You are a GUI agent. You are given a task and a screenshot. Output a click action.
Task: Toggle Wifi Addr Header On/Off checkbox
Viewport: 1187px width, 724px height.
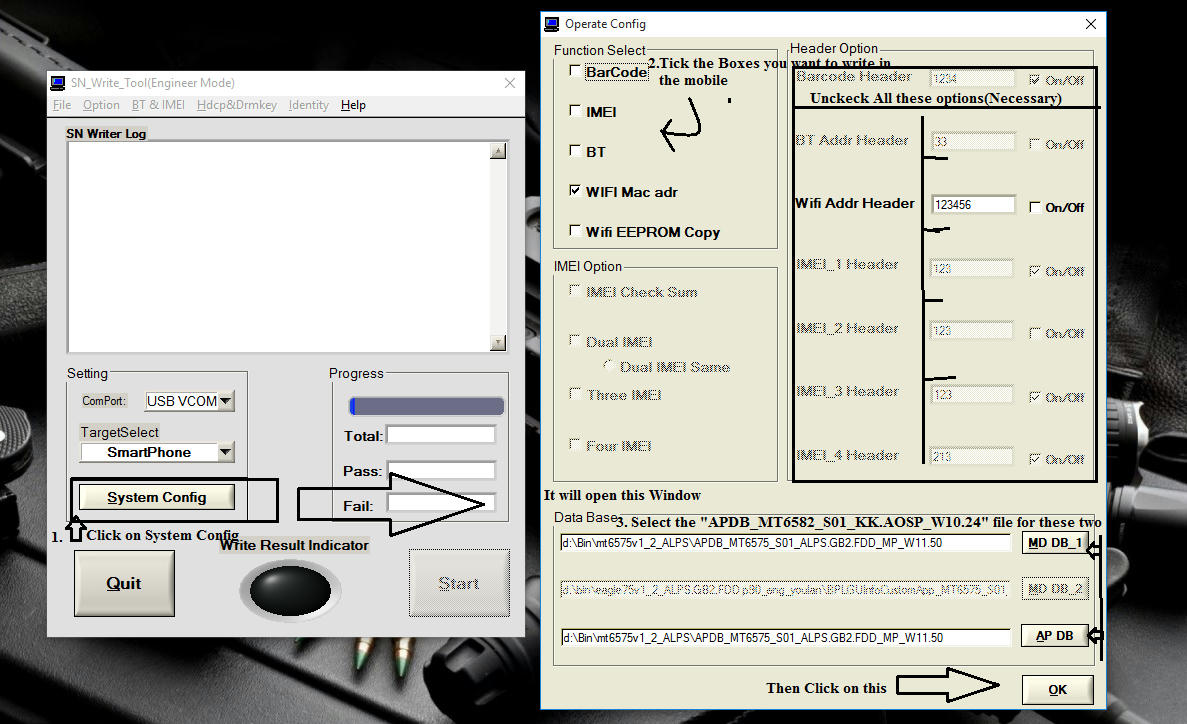click(x=1035, y=207)
